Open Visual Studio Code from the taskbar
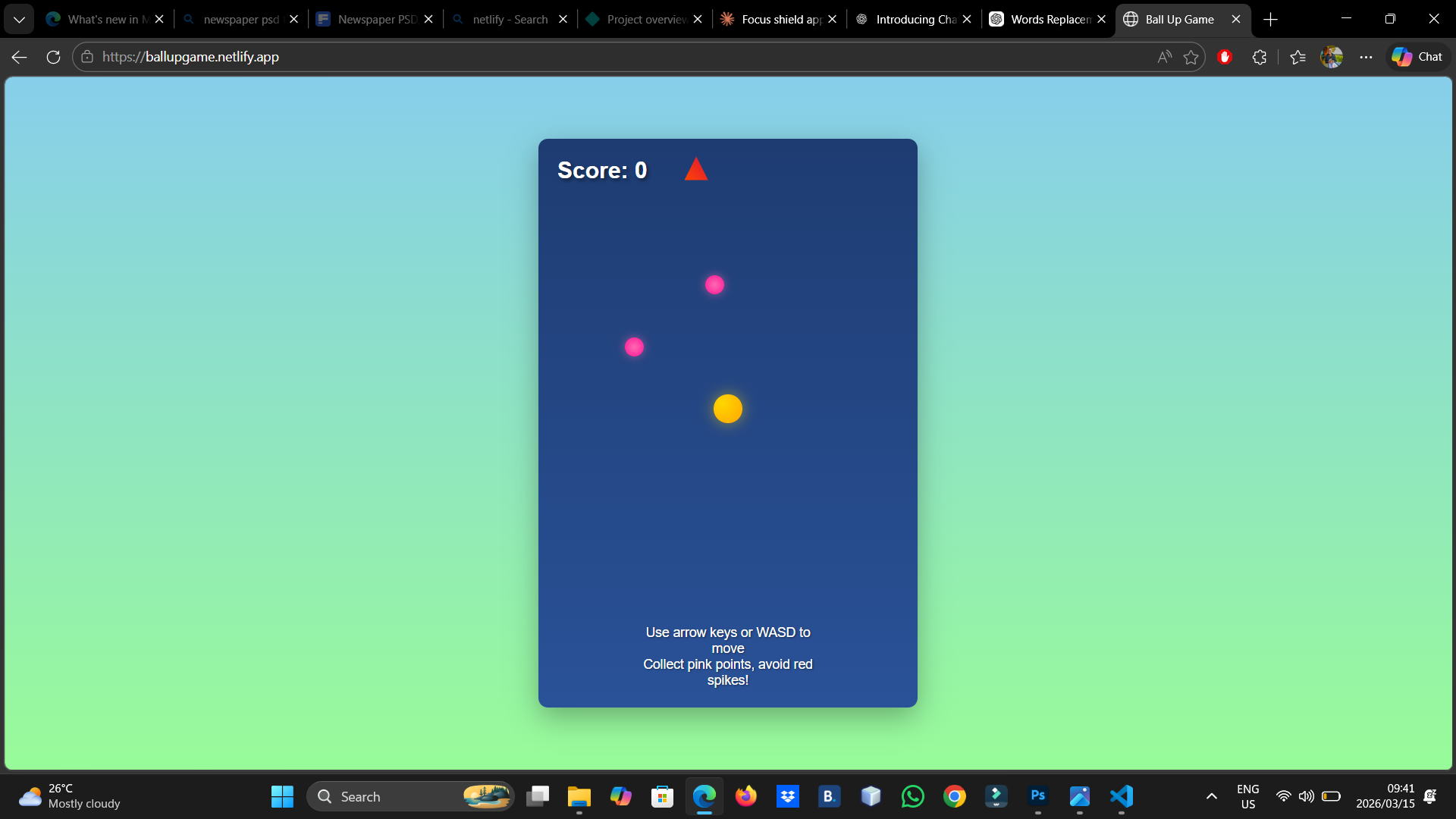This screenshot has width=1456, height=819. (1122, 796)
